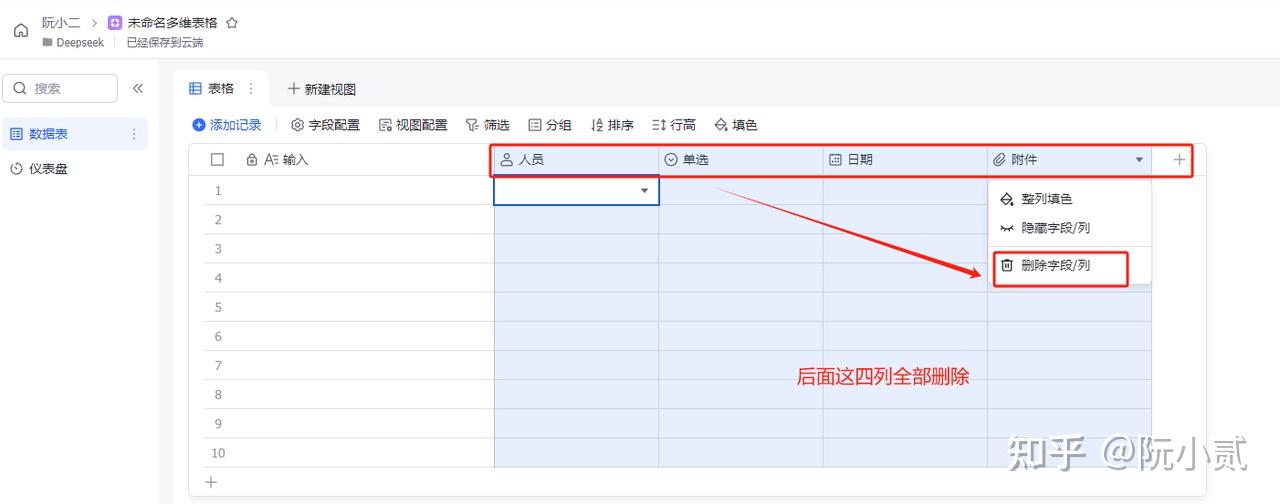This screenshot has height=504, width=1280.
Task: Click 添加记录 to add a record
Action: click(227, 125)
